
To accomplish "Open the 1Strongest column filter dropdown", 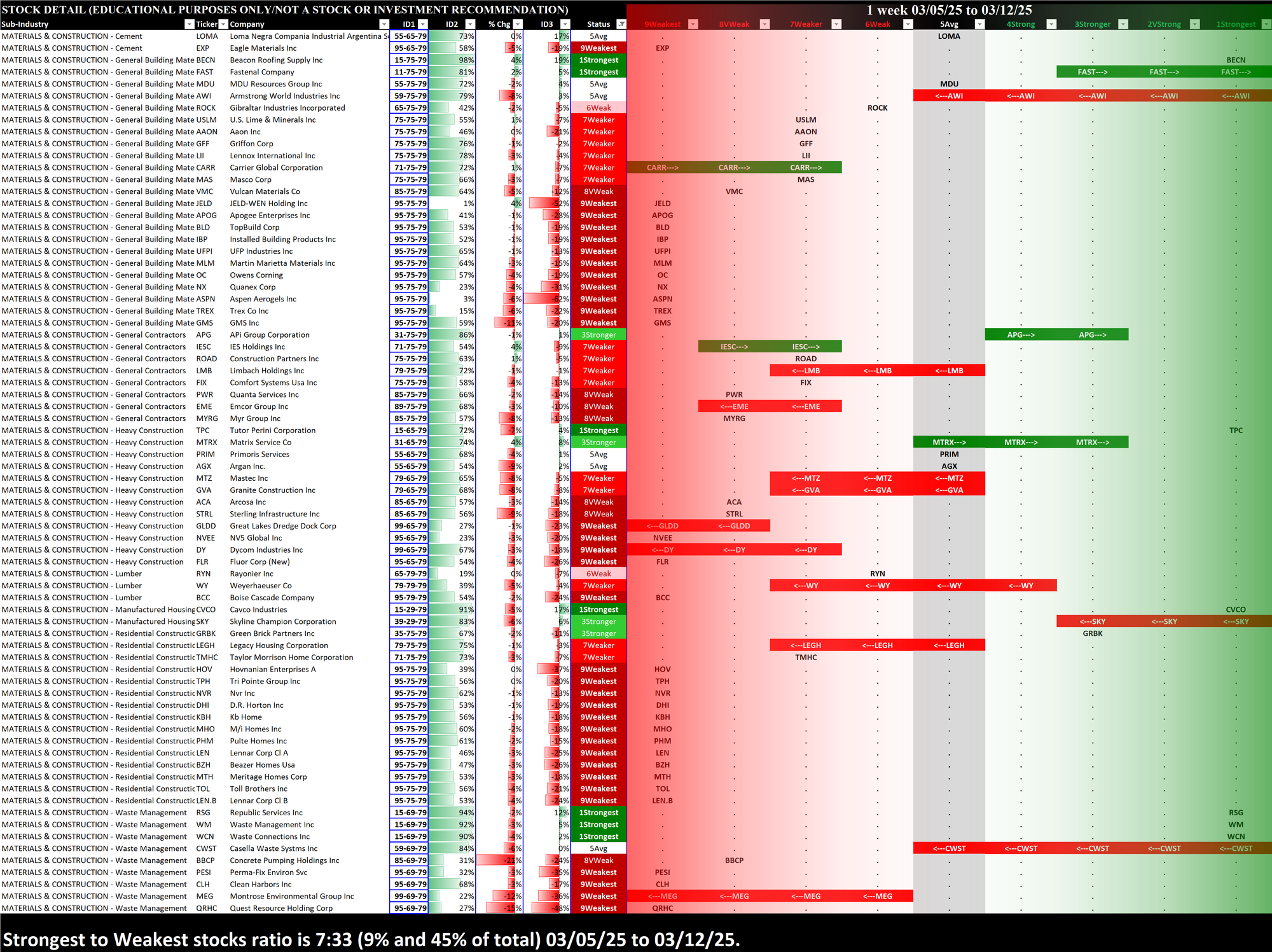I will [x=1266, y=24].
